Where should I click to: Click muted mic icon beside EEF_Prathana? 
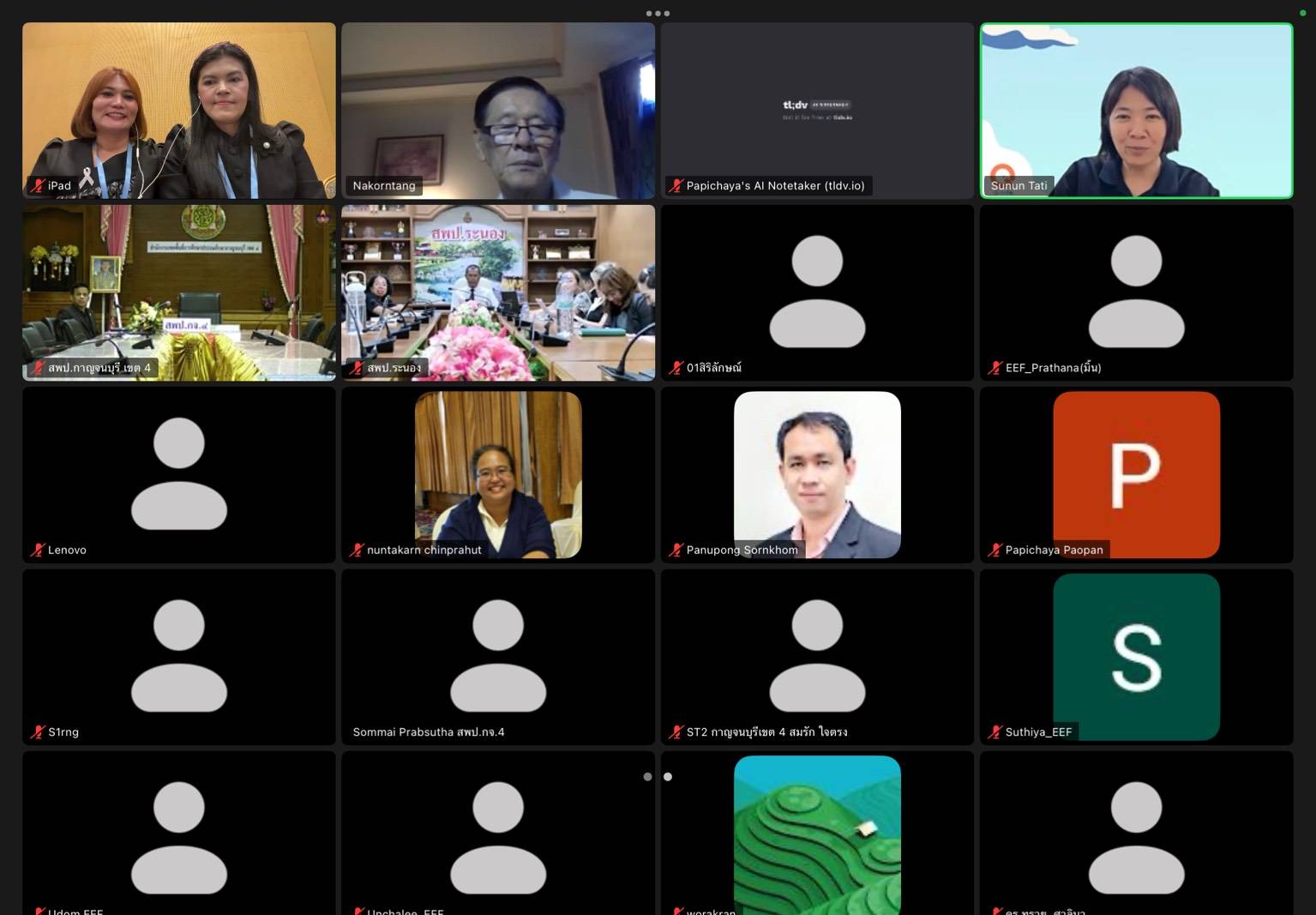[995, 368]
